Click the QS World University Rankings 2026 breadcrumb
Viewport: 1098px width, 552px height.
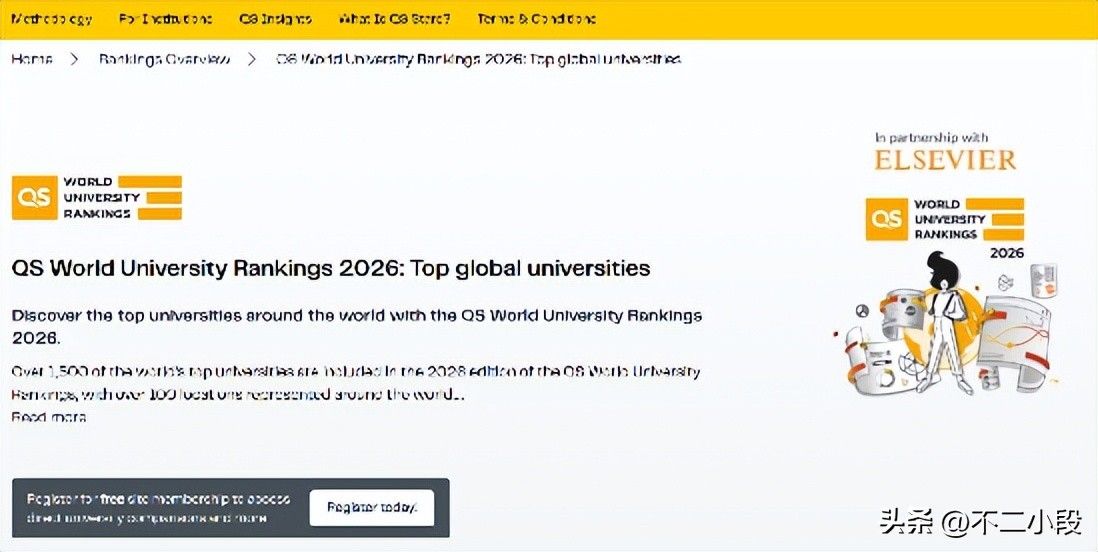(478, 59)
